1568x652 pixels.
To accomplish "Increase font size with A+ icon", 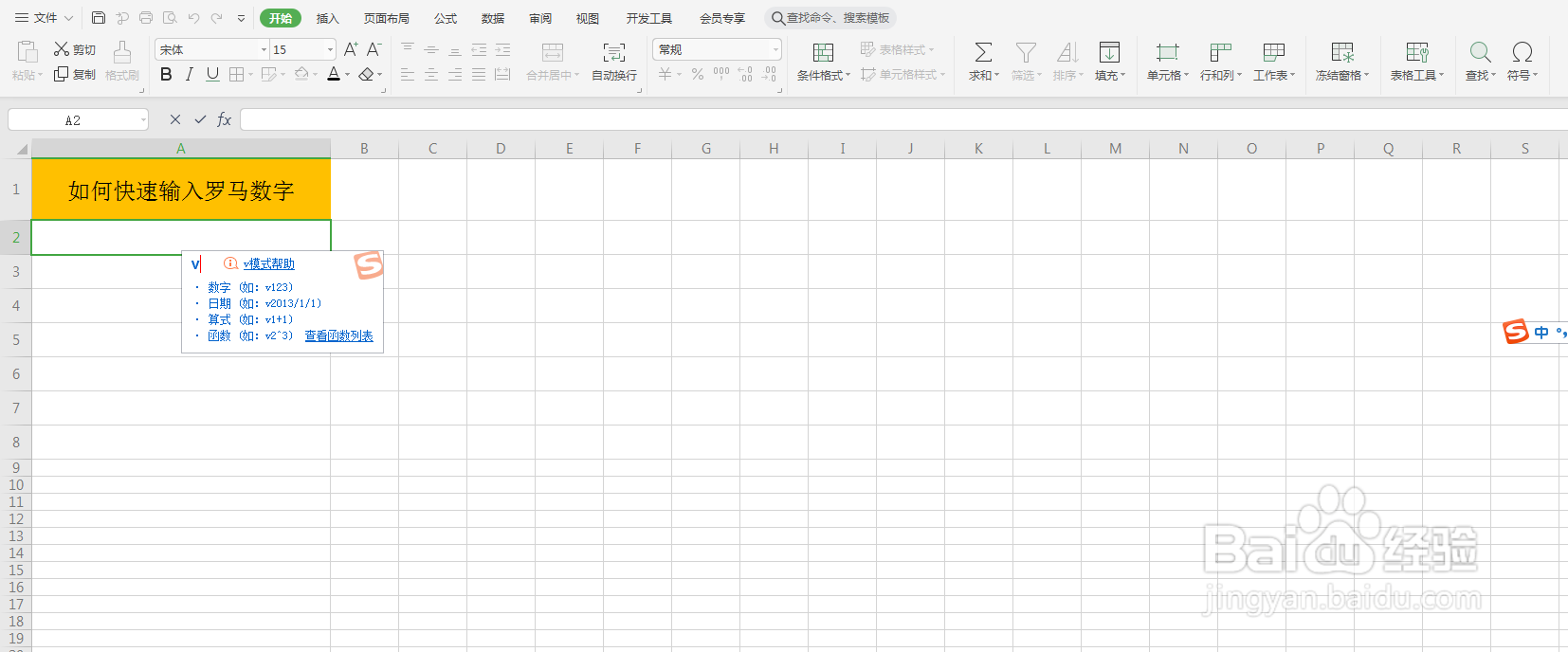I will point(351,49).
